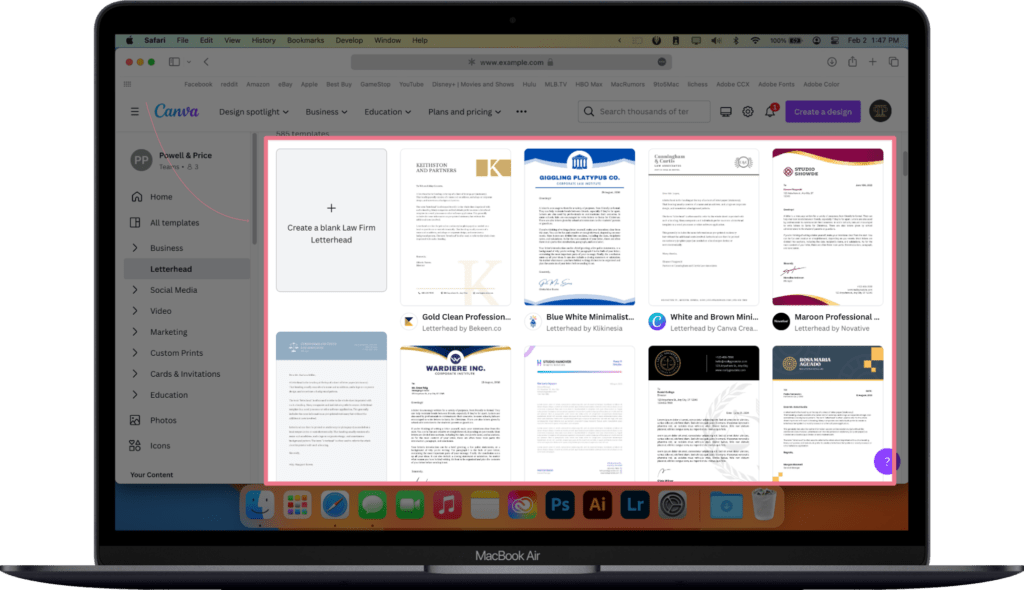Expand the Custom Prints sidebar category
Image resolution: width=1024 pixels, height=590 pixels.
[x=135, y=353]
